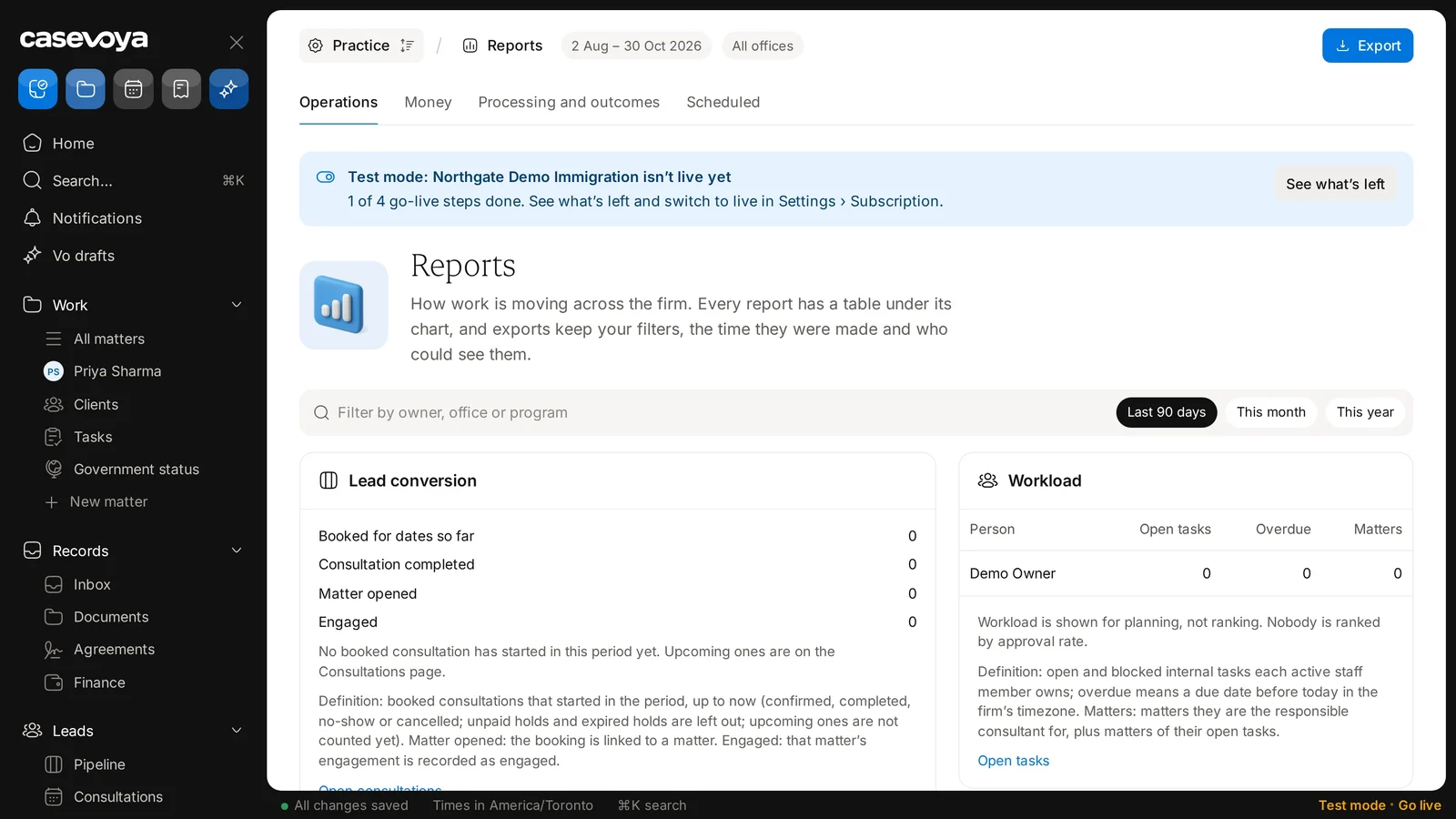Select the This month range
This screenshot has height=819, width=1456.
click(1270, 412)
